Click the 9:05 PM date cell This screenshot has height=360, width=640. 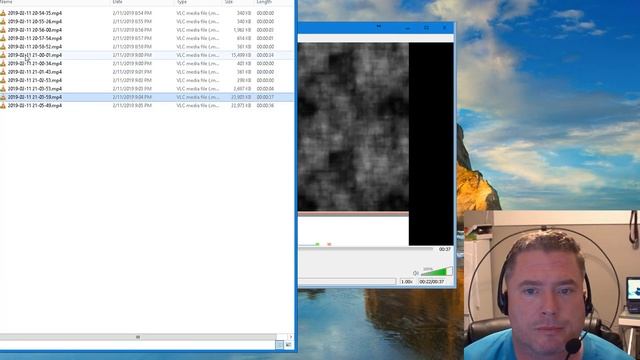(x=132, y=105)
